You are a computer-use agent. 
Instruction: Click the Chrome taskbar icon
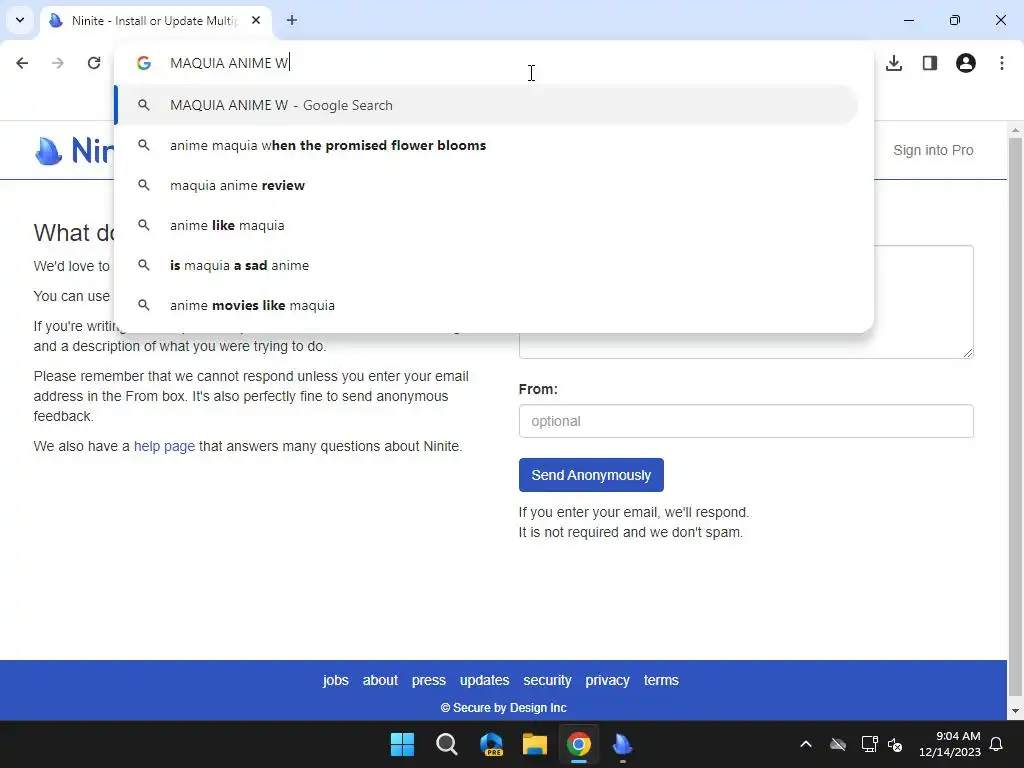point(579,744)
